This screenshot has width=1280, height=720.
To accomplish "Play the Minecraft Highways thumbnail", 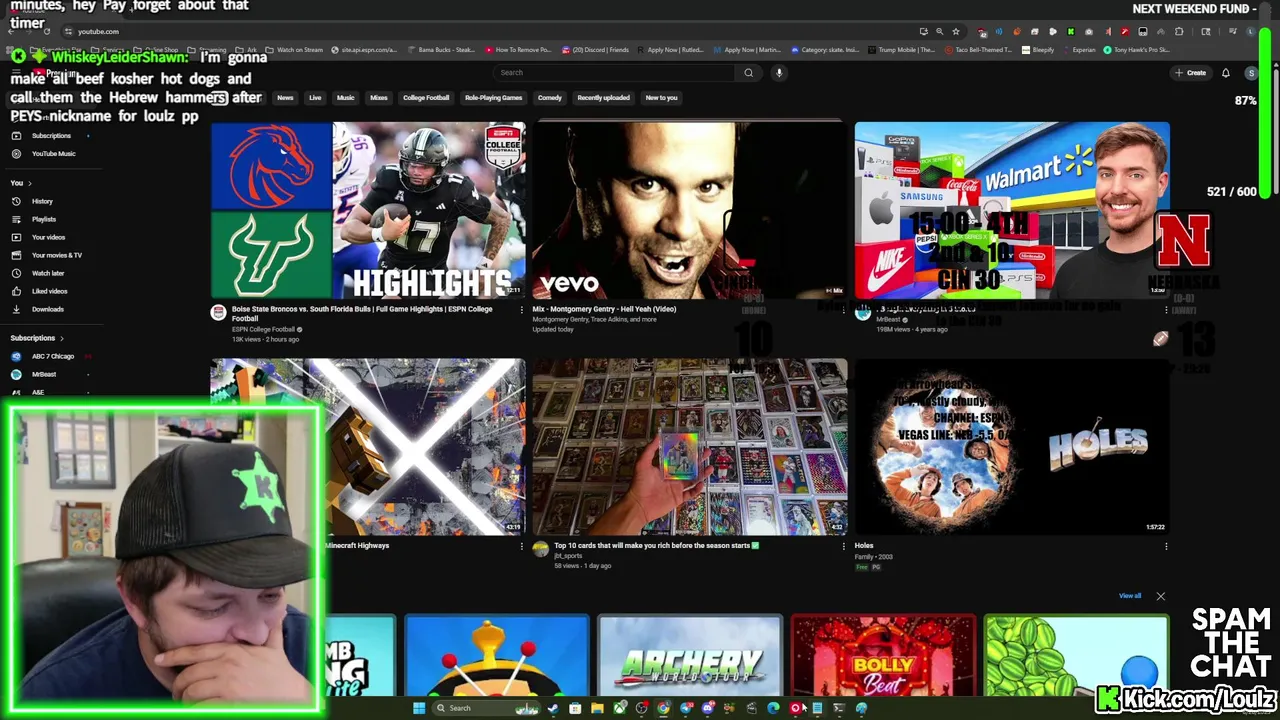I will pos(420,447).
